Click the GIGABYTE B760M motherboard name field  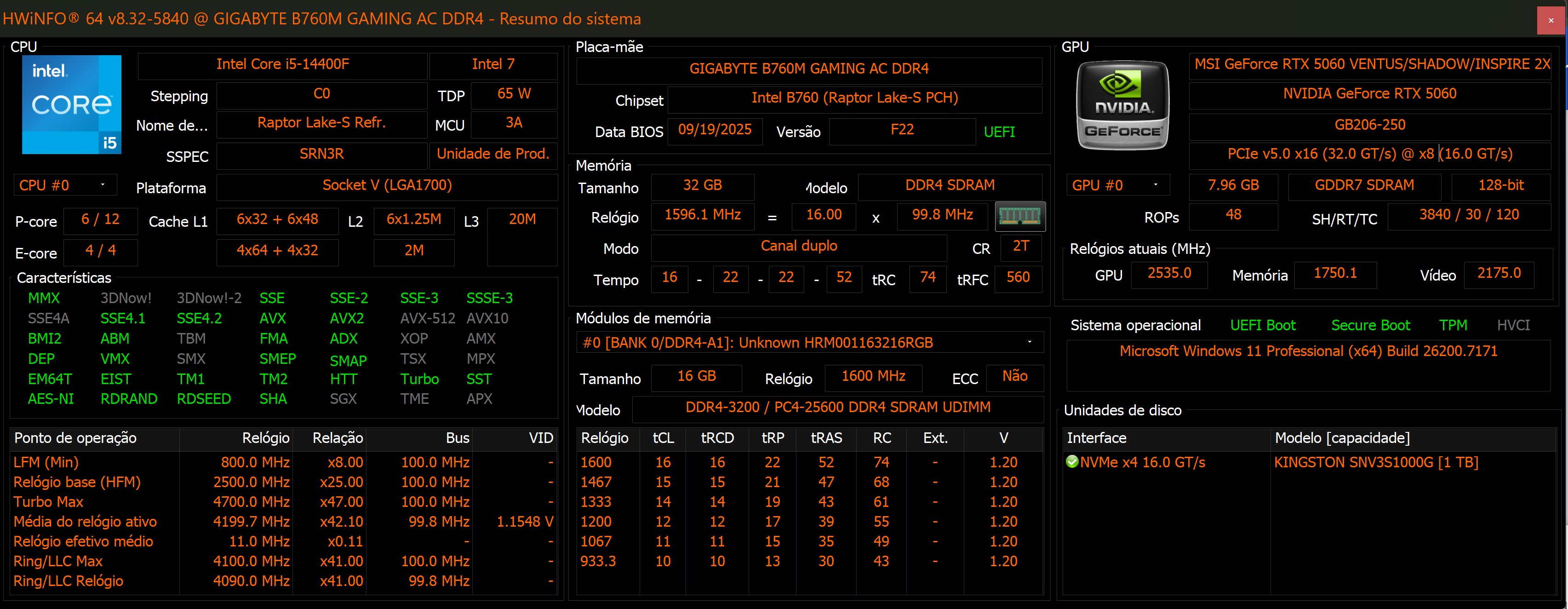tap(808, 69)
